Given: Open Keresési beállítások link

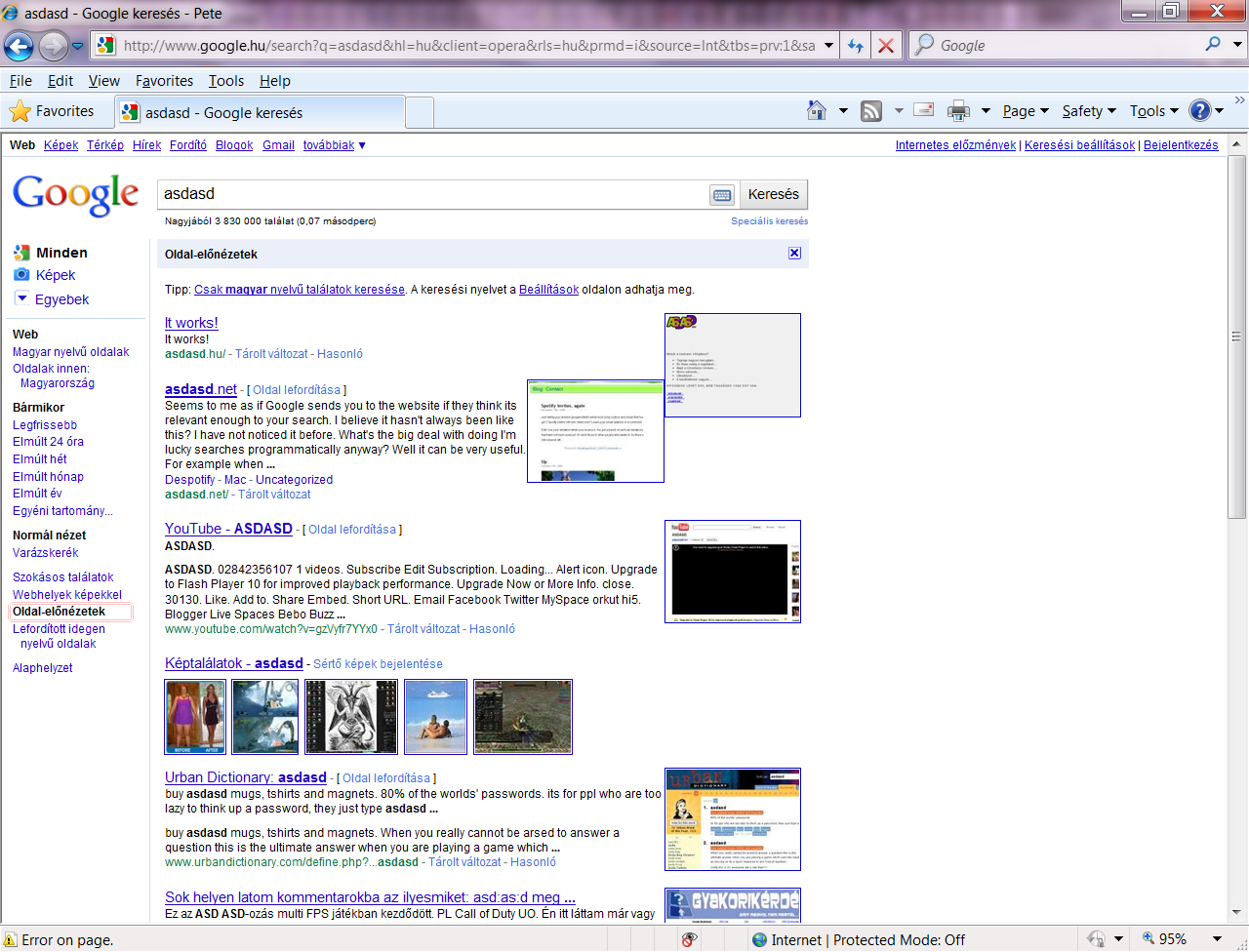Looking at the screenshot, I should coord(1079,145).
